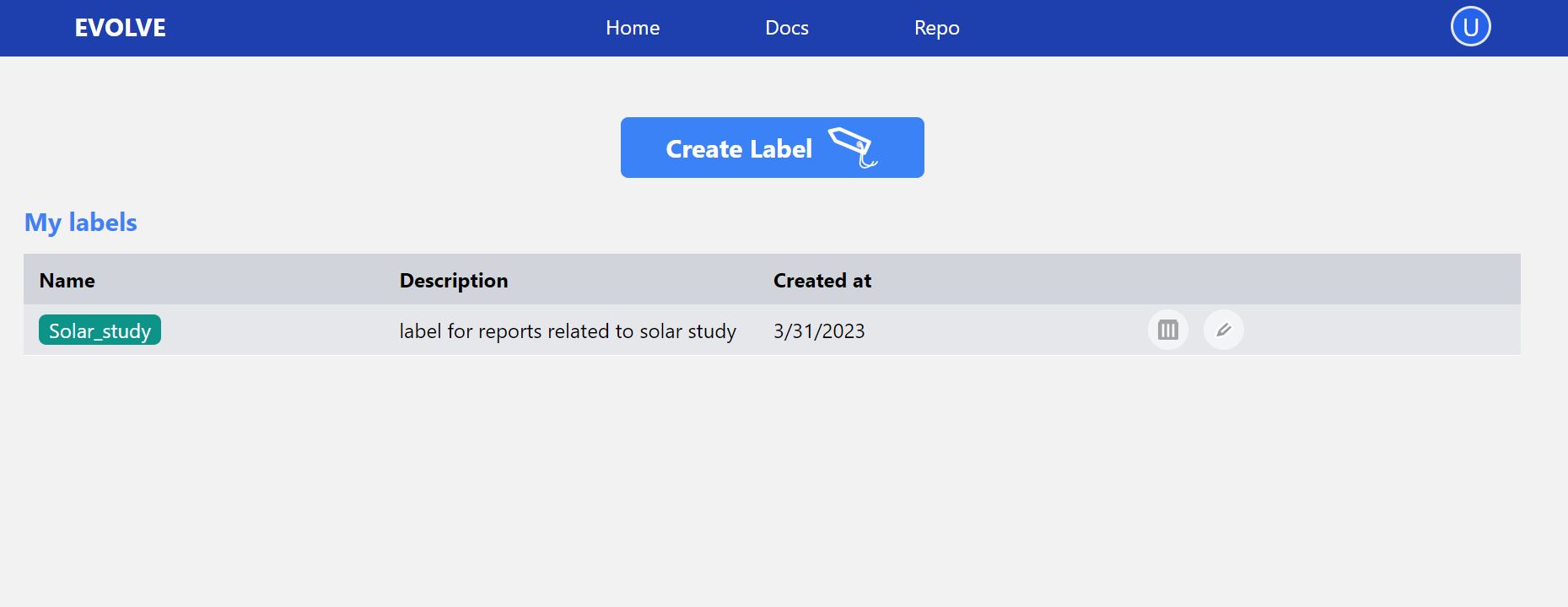Screen dimensions: 1568x607
Task: Go to the Home page
Action: pos(633,28)
